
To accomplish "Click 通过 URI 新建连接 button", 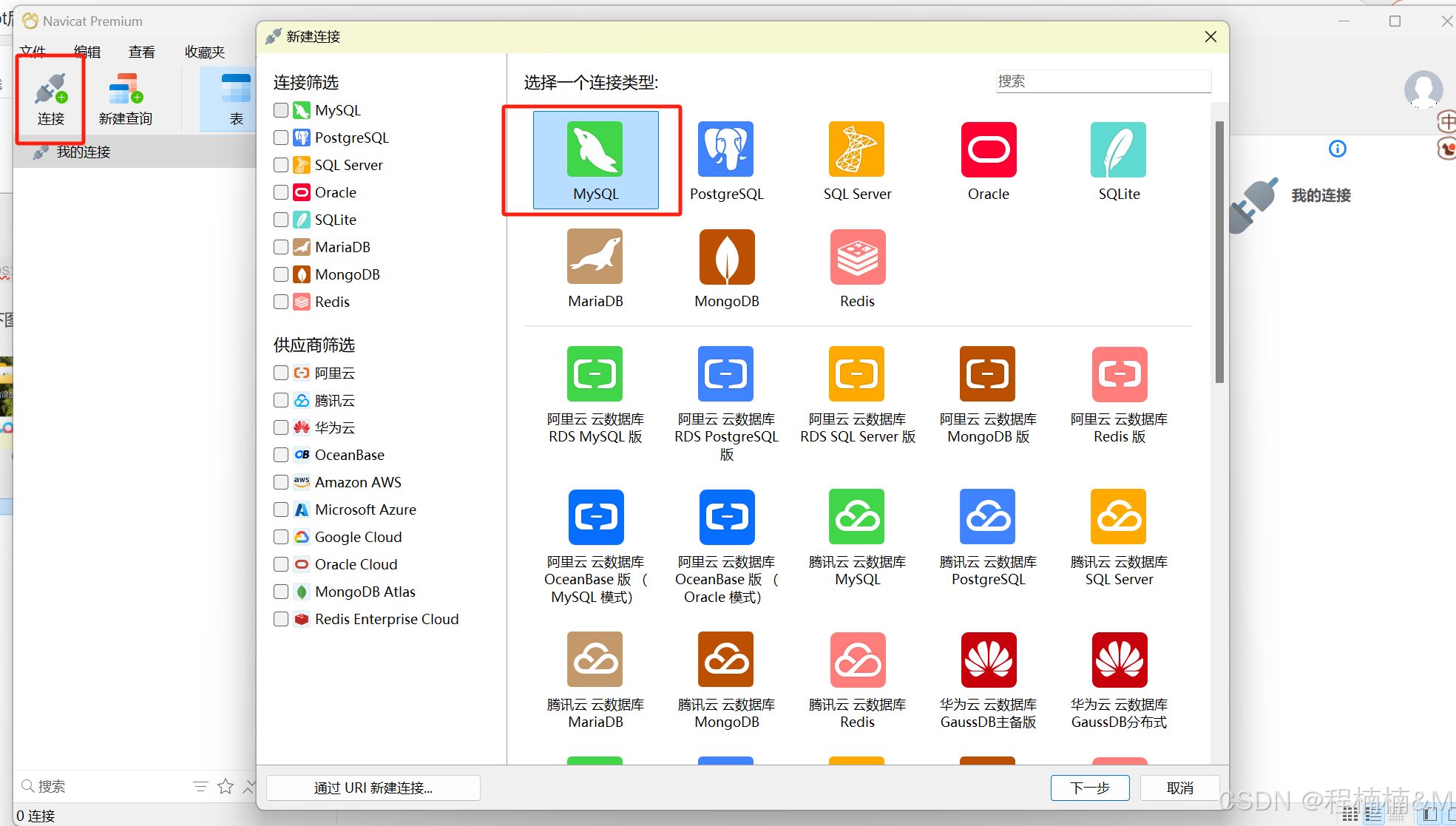I will pyautogui.click(x=373, y=788).
